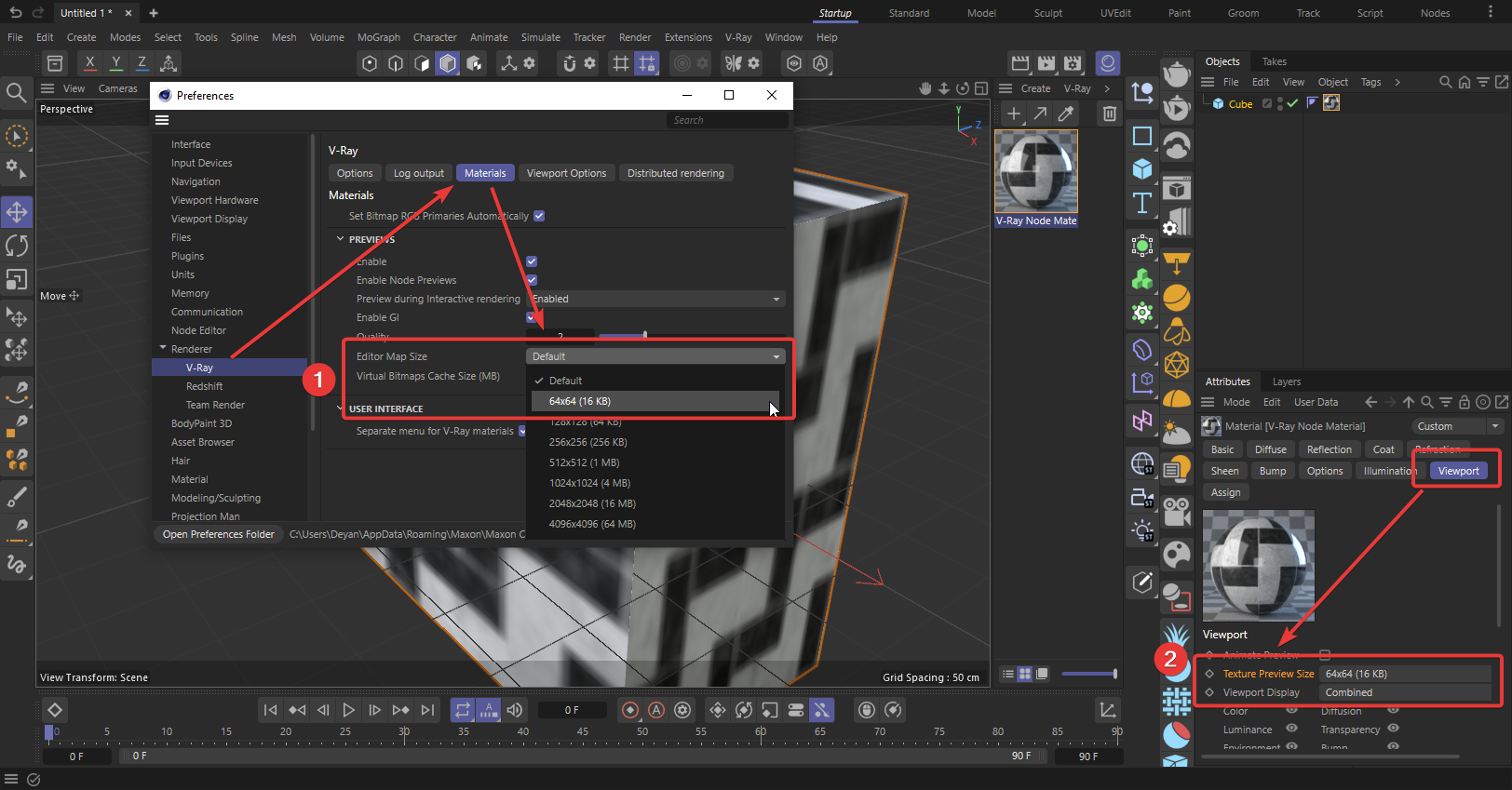Viewport: 1512px width, 790px height.
Task: Open the V-Ray menu in menu bar
Action: 738,37
